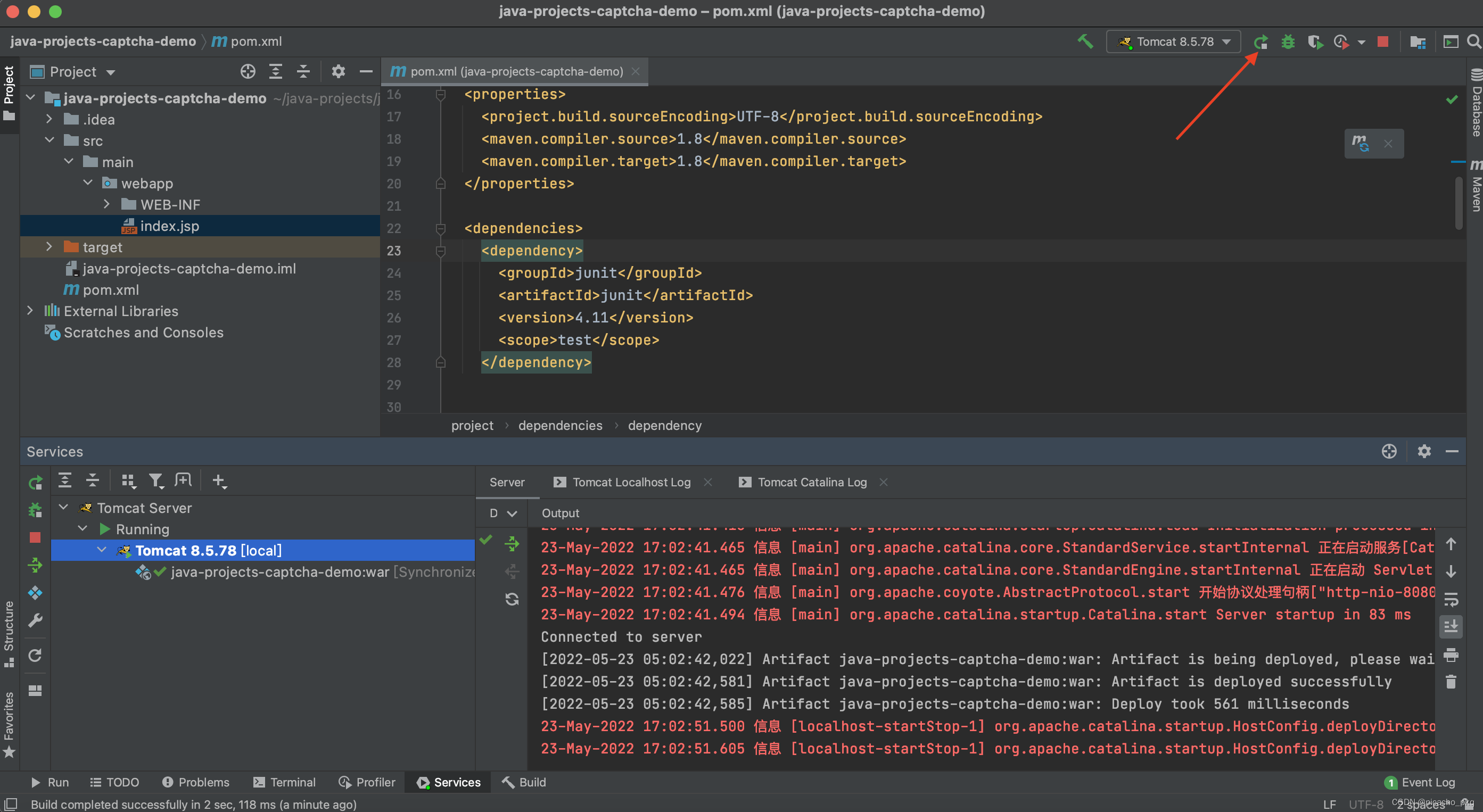The height and width of the screenshot is (812, 1483).
Task: Load Maven changes floating icon
Action: tap(1361, 143)
